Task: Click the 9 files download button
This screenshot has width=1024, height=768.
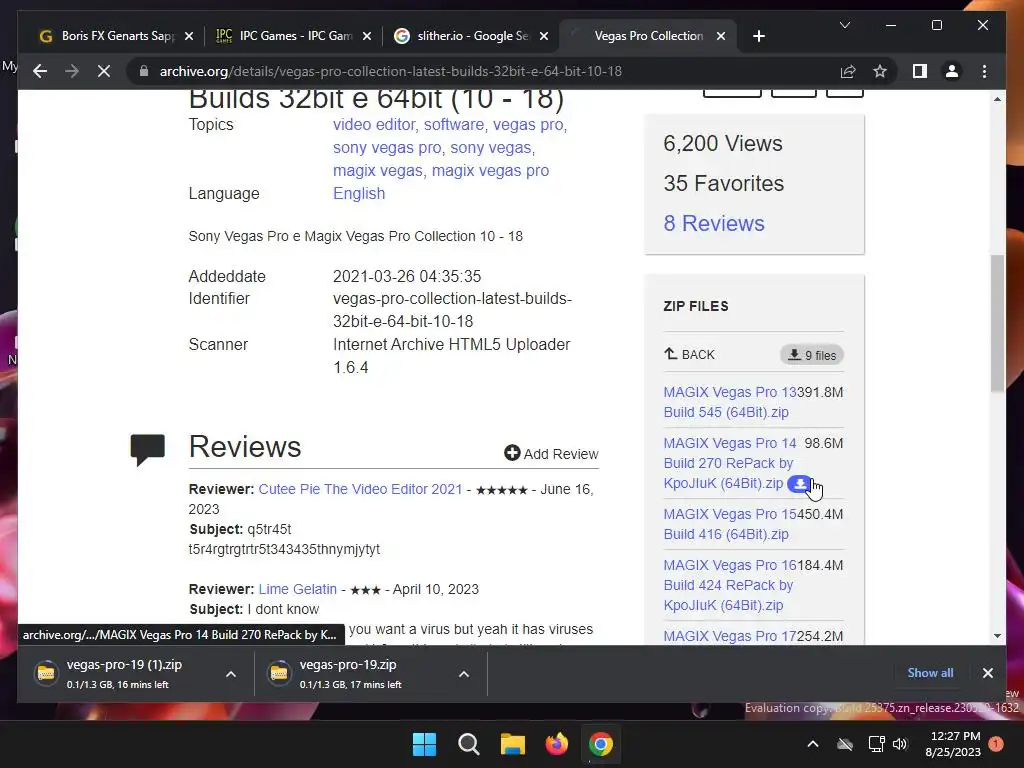Action: coord(812,355)
